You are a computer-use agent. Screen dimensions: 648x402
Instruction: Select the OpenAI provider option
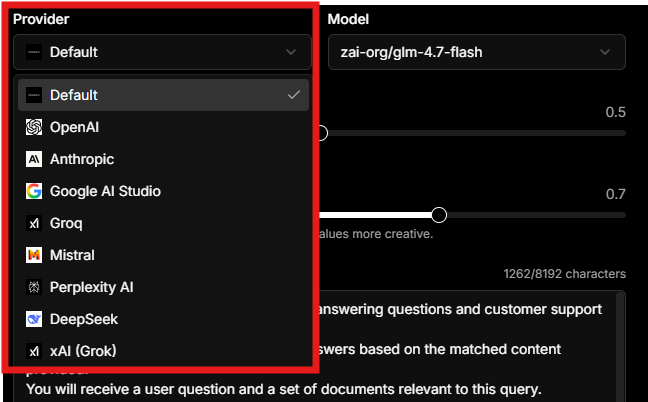tap(163, 127)
